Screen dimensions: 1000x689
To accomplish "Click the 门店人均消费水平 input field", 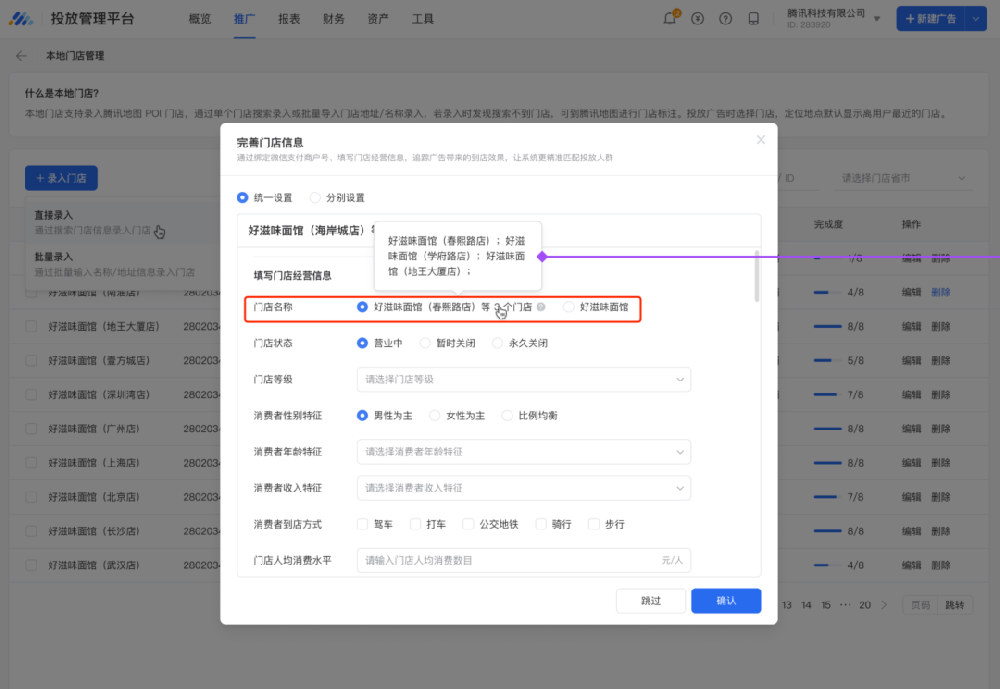I will [510, 561].
